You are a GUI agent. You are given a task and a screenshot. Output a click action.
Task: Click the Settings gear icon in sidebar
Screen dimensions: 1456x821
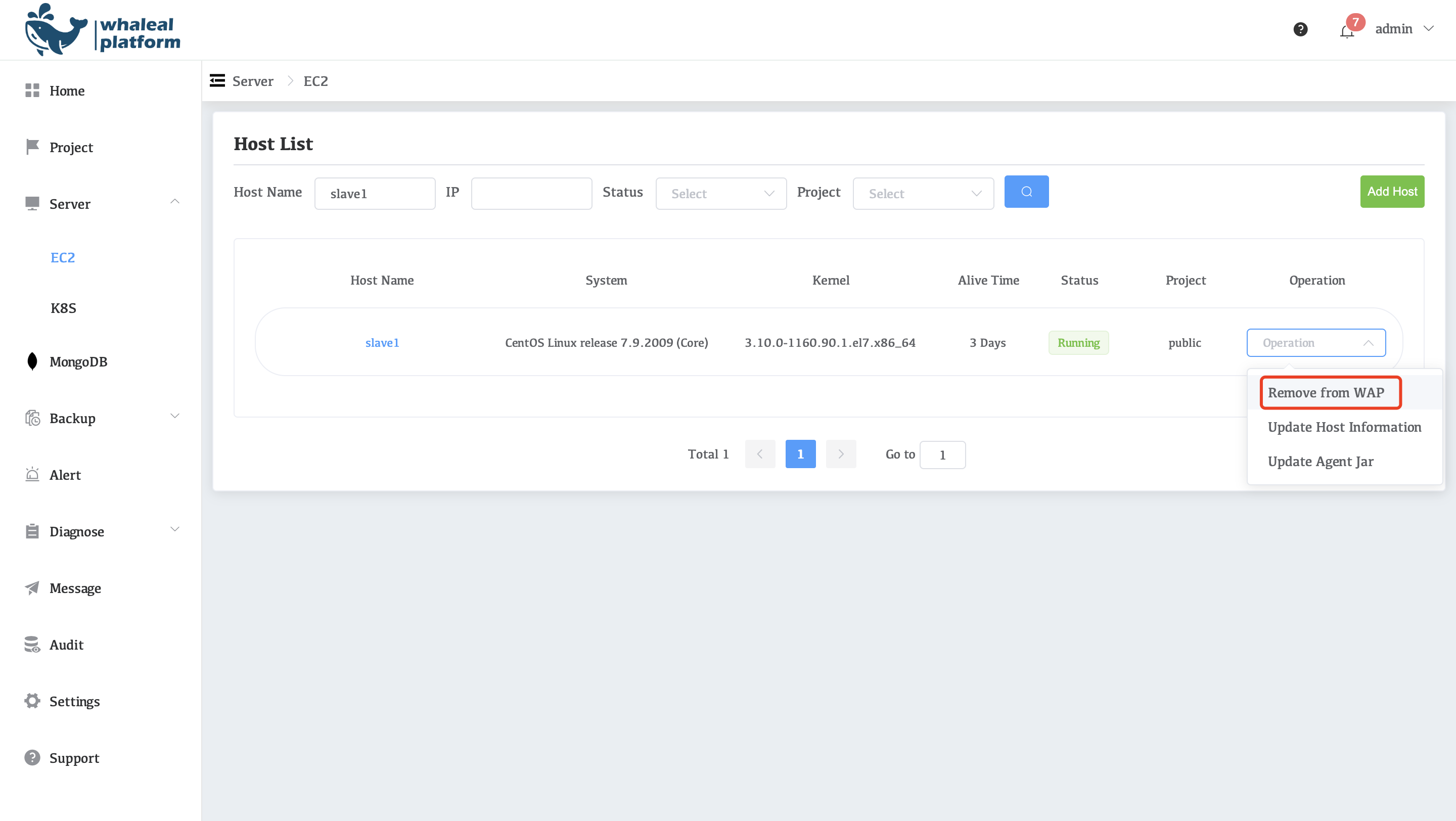pos(32,701)
